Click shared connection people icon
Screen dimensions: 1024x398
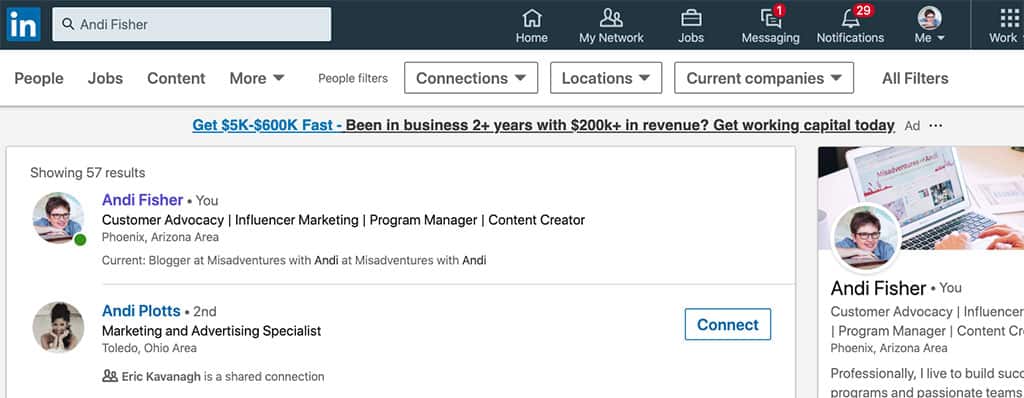click(x=110, y=376)
